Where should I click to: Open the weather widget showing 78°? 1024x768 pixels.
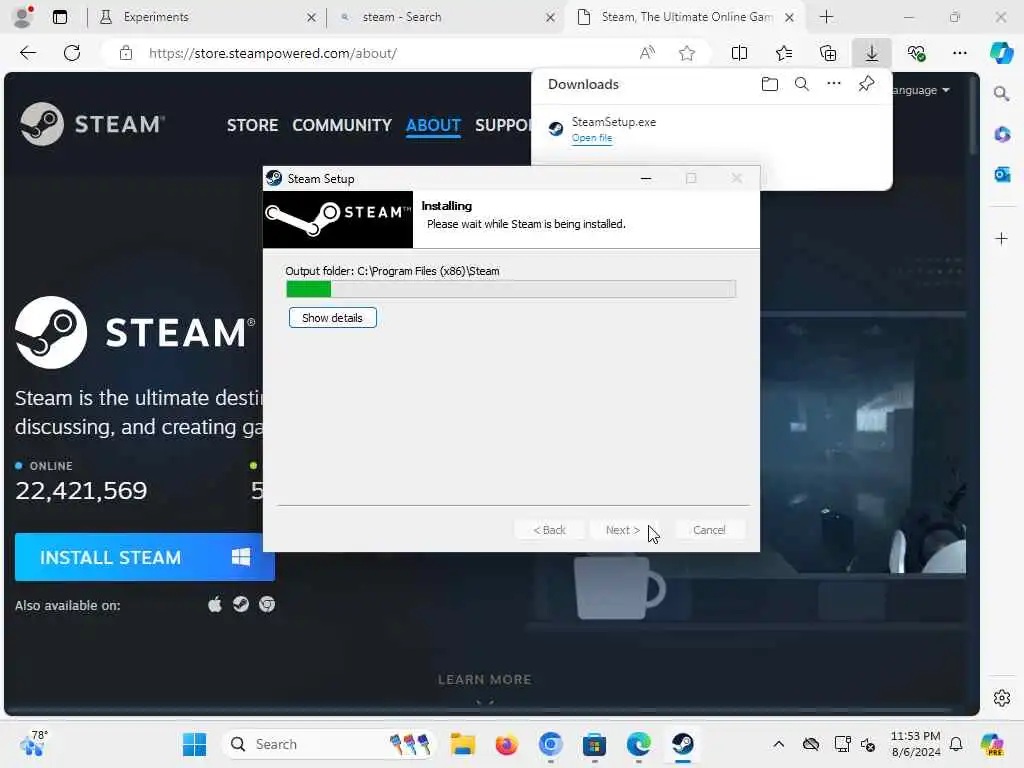coord(33,744)
